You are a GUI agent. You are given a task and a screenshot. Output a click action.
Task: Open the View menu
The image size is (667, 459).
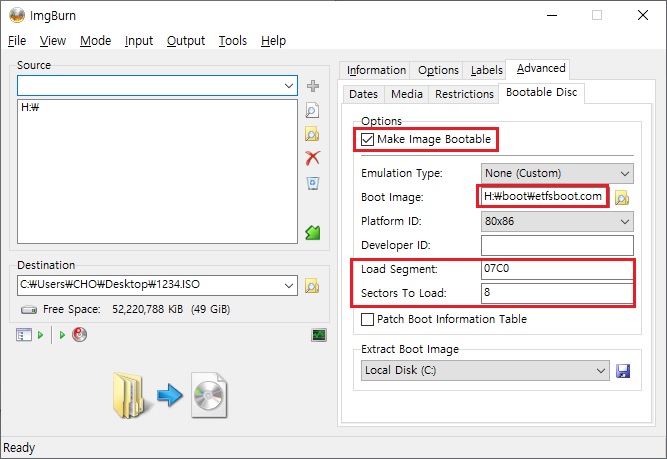[53, 41]
